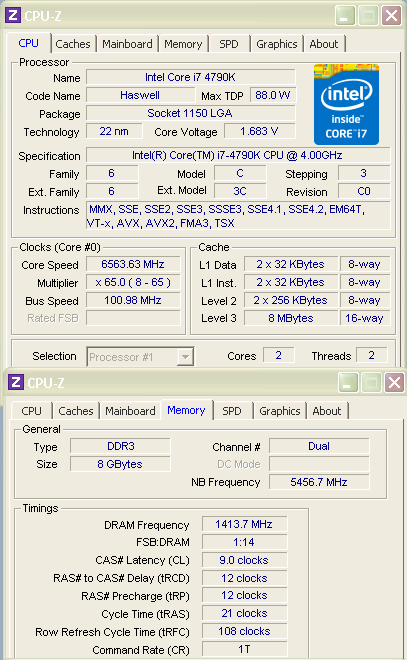The height and width of the screenshot is (660, 407).
Task: Click the tRAS value '21 clocks'
Action: [x=244, y=613]
